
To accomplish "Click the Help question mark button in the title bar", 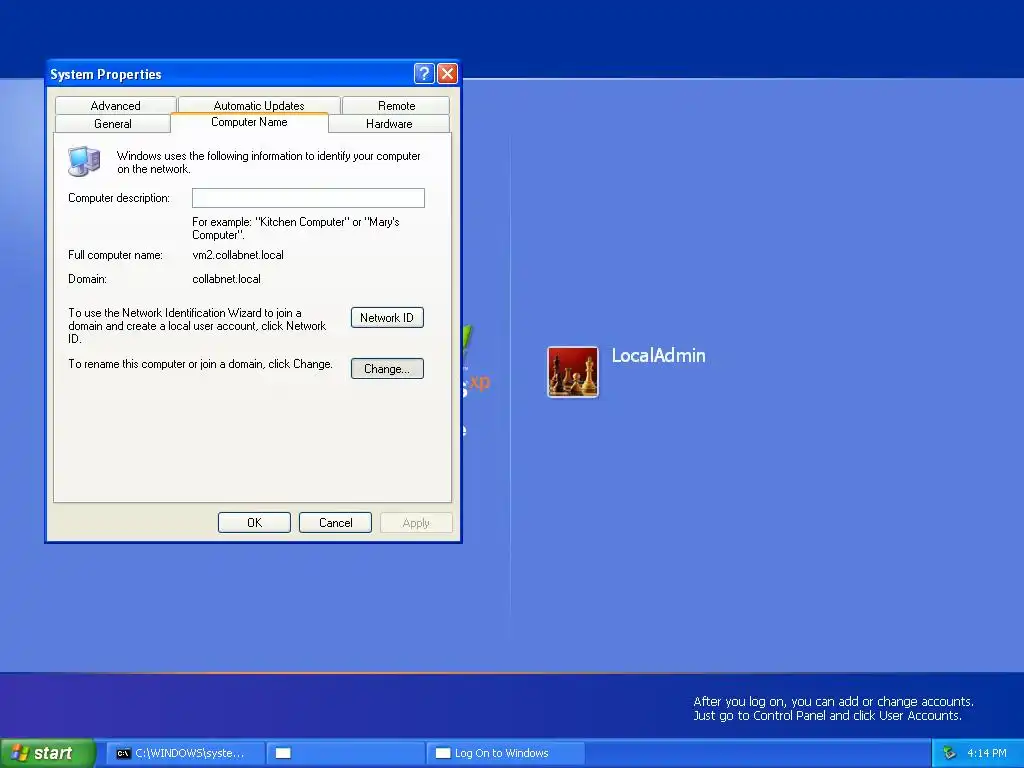I will 424,73.
